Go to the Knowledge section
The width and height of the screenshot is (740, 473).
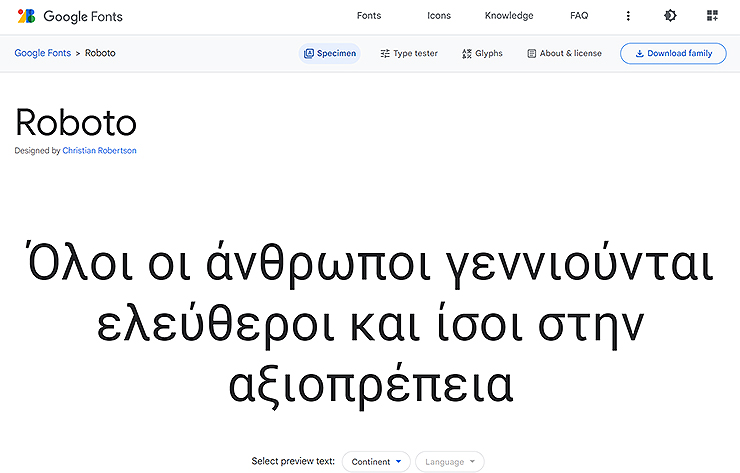coord(509,16)
